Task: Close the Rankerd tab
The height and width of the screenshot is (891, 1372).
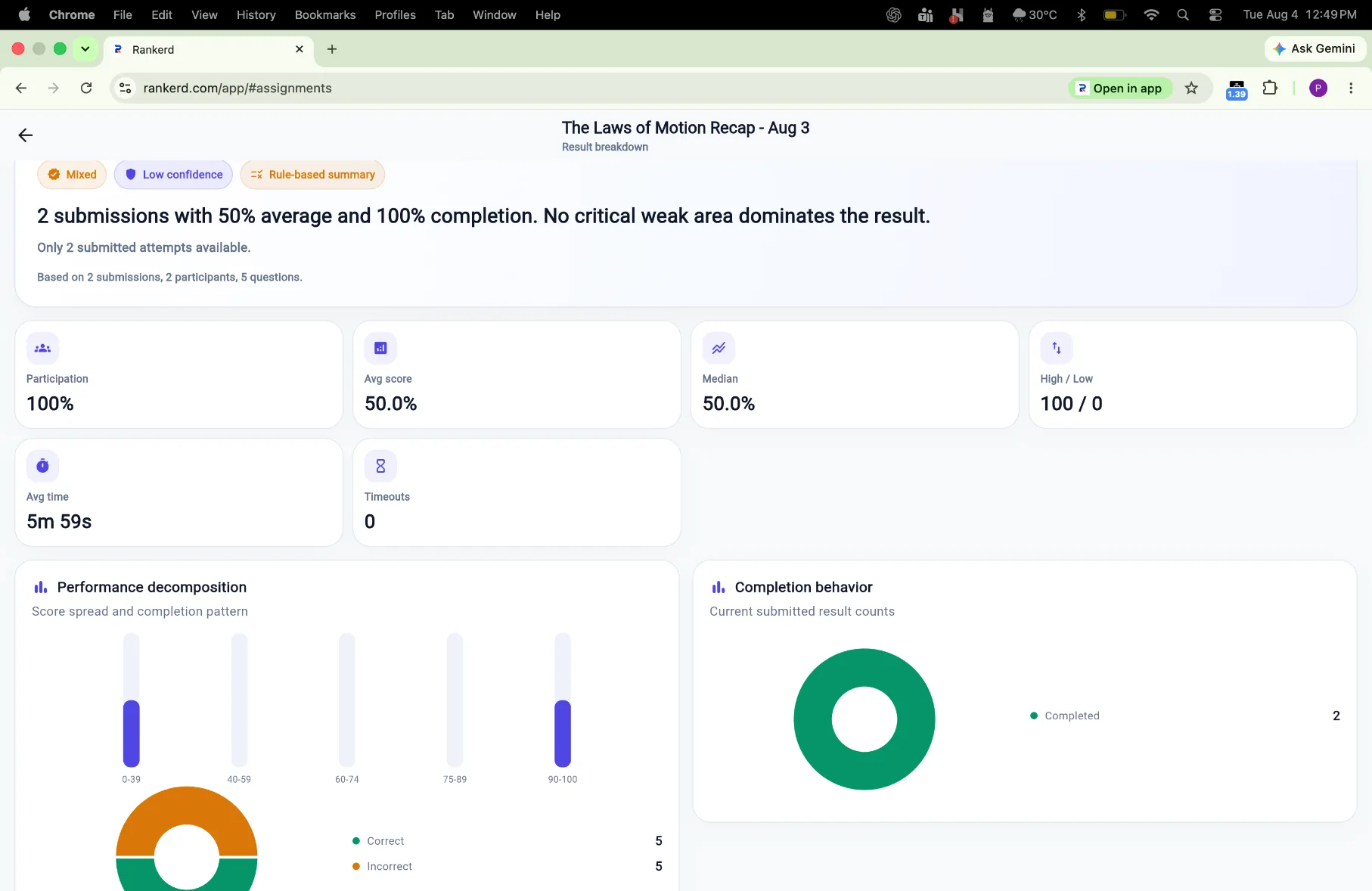Action: pyautogui.click(x=300, y=49)
